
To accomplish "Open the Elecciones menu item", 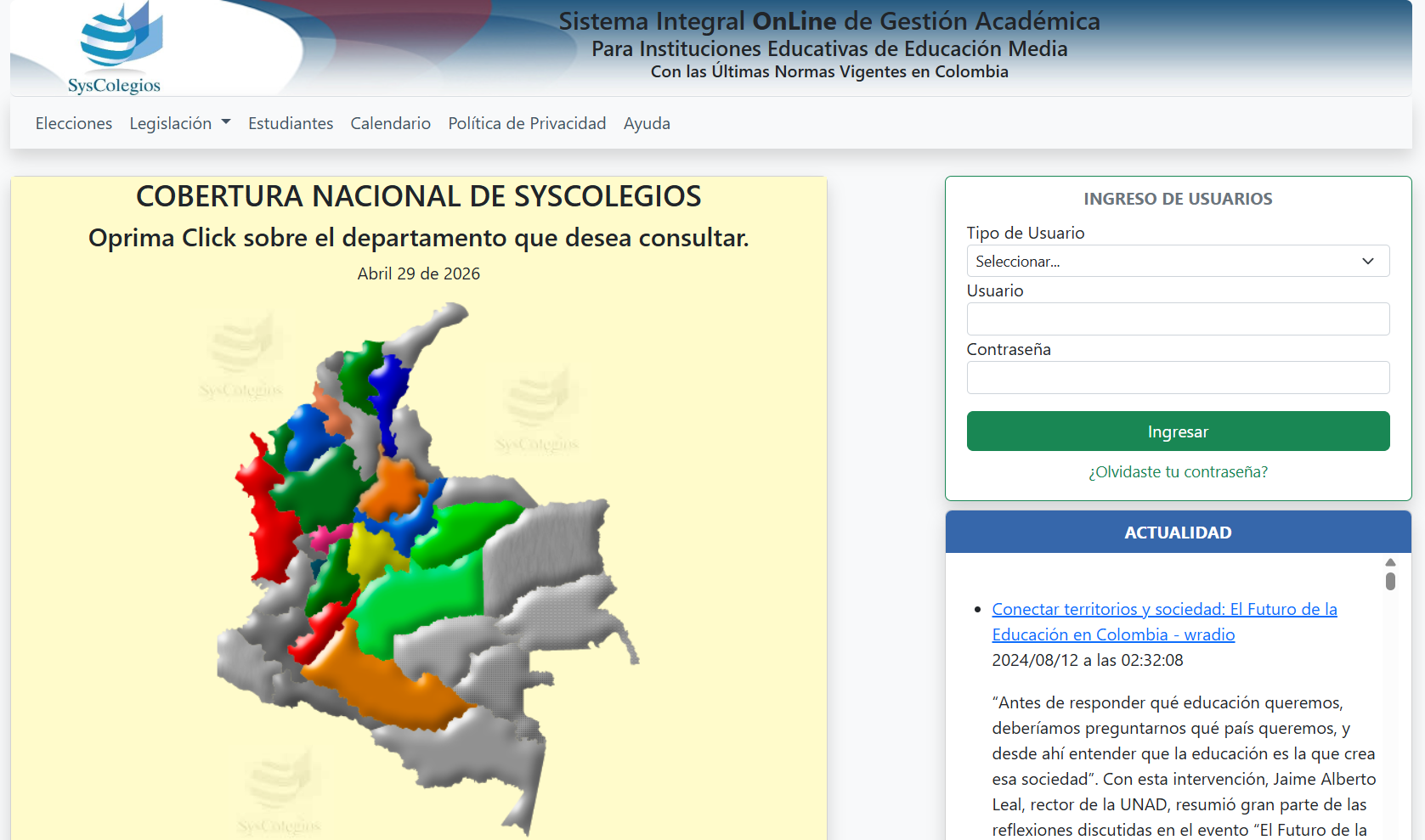I will pyautogui.click(x=74, y=123).
